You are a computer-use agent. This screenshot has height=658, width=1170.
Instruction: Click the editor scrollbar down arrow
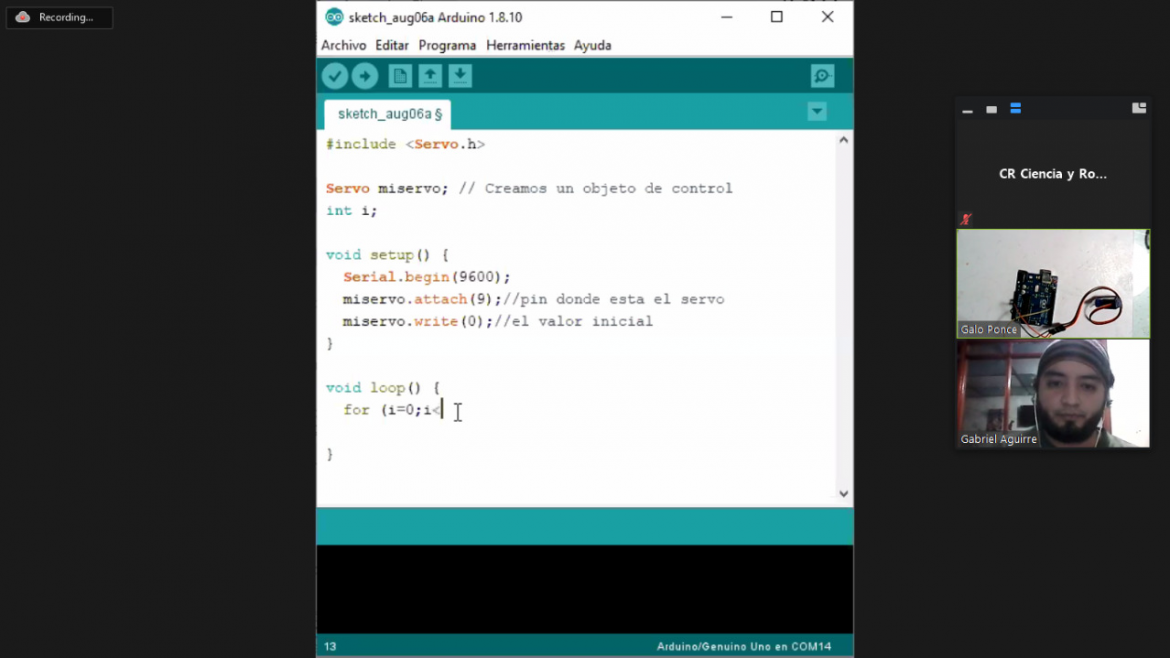tap(843, 493)
